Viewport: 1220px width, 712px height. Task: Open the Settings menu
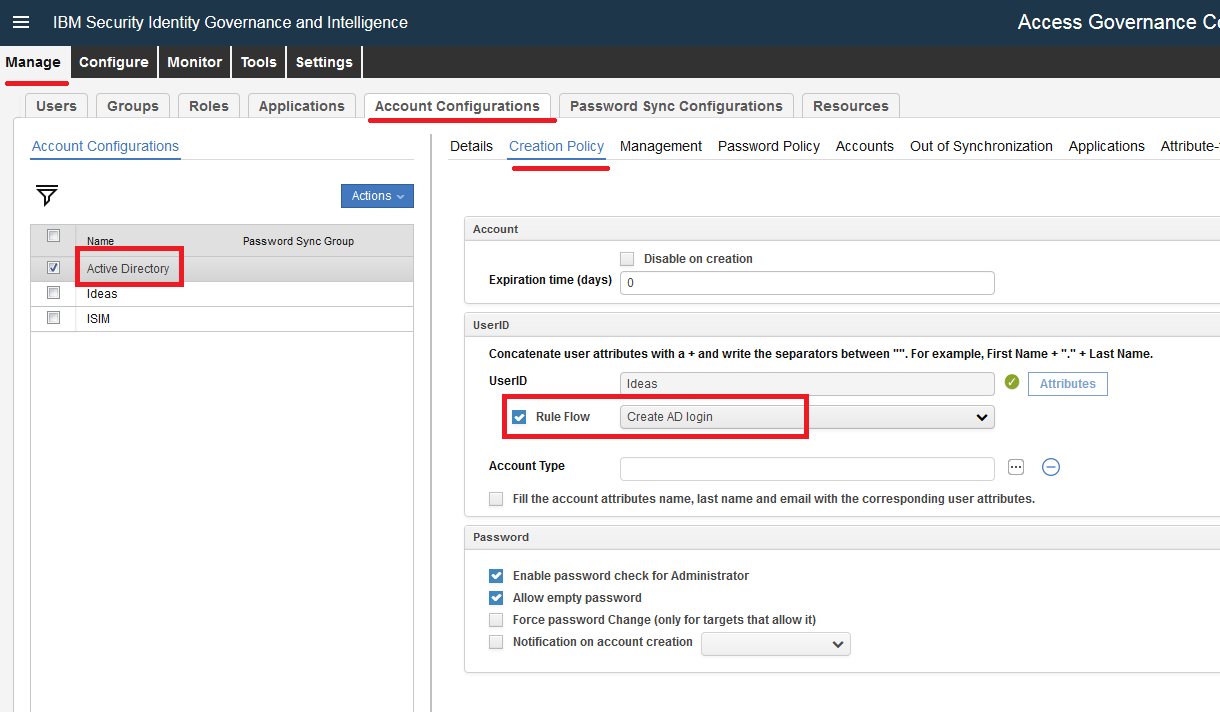point(324,62)
